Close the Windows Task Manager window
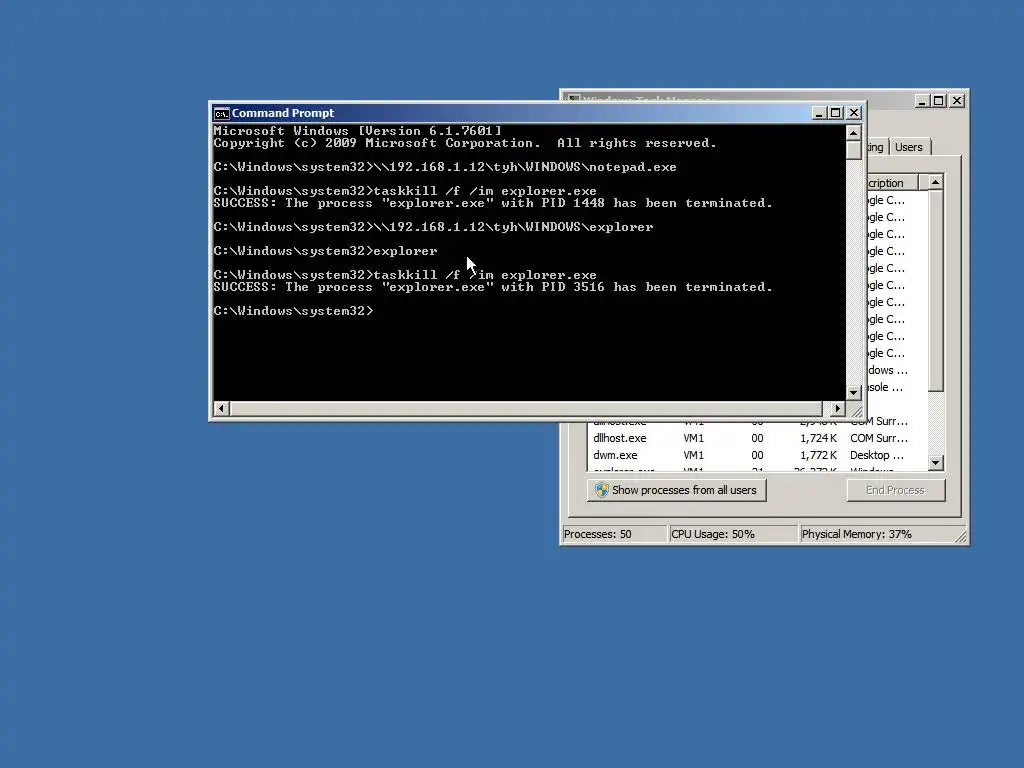The width and height of the screenshot is (1024, 768). [x=957, y=101]
